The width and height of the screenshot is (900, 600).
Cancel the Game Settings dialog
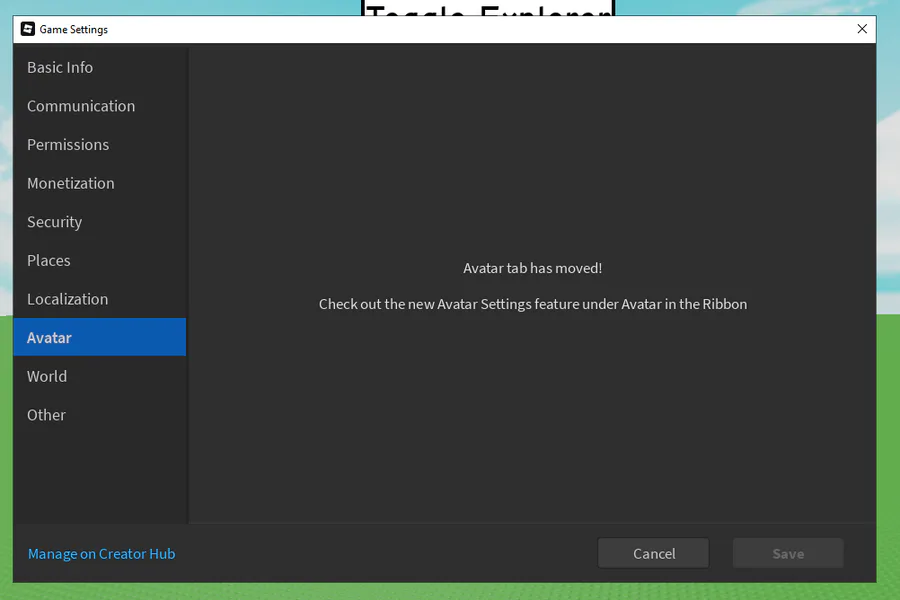coord(653,553)
